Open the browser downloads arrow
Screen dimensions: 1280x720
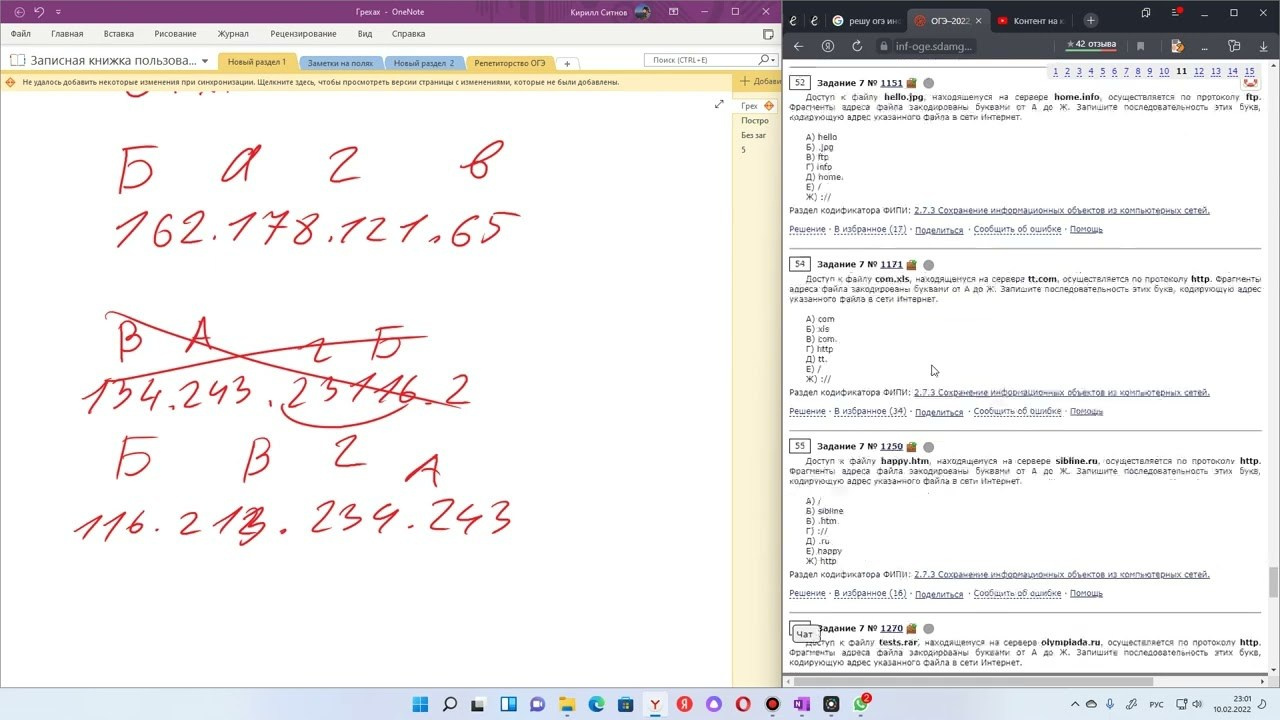click(x=1263, y=46)
